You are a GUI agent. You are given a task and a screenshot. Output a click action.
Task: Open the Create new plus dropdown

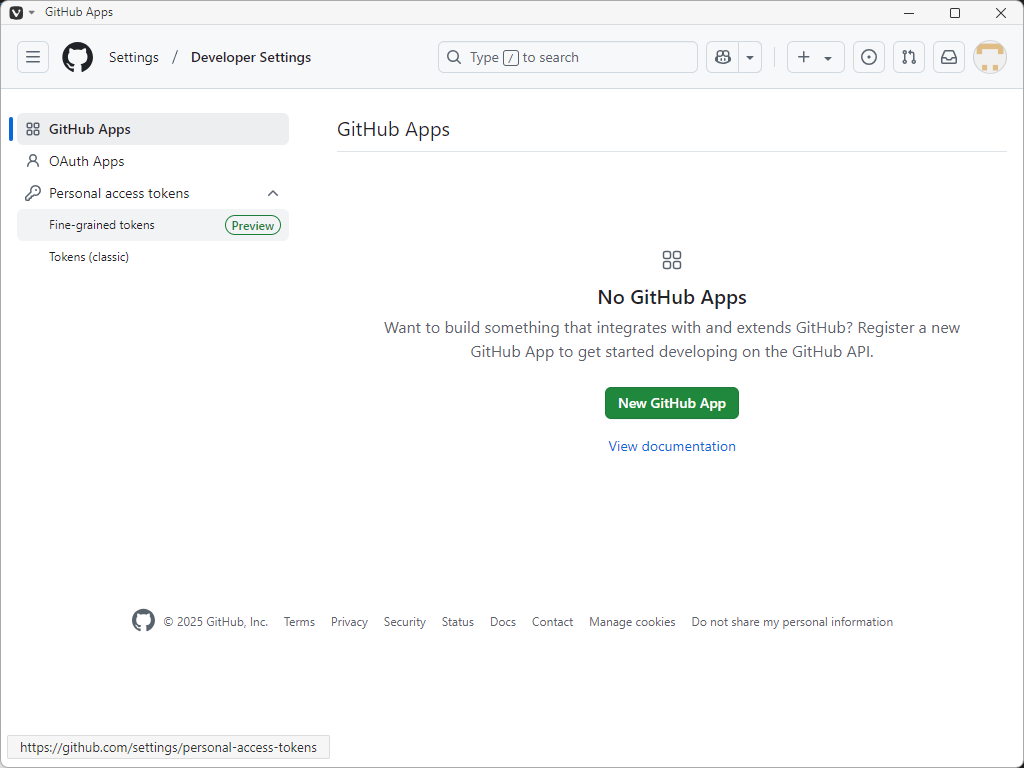pyautogui.click(x=815, y=57)
